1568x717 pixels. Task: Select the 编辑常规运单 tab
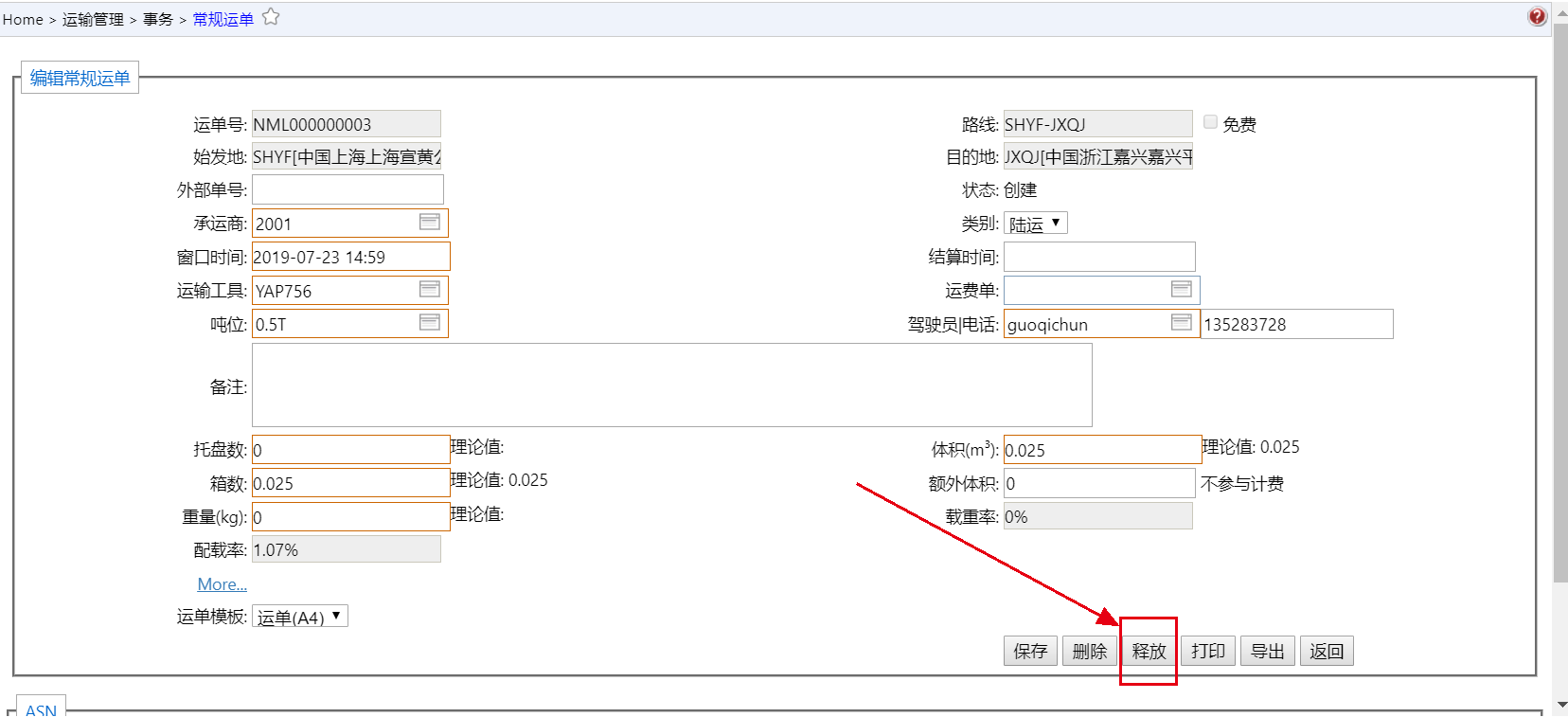(x=80, y=78)
